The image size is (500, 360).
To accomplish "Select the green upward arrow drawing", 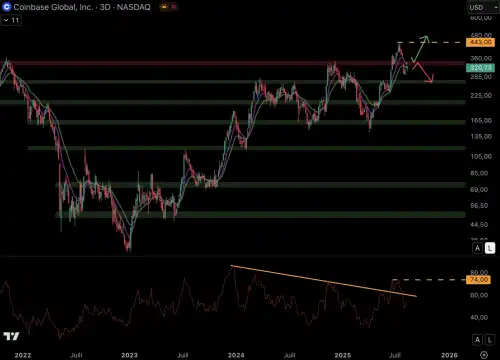I will tap(419, 50).
